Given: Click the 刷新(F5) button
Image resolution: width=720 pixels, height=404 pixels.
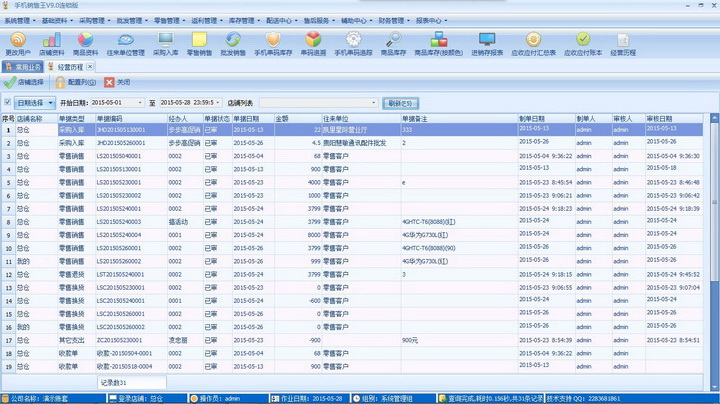Looking at the screenshot, I should [x=400, y=103].
